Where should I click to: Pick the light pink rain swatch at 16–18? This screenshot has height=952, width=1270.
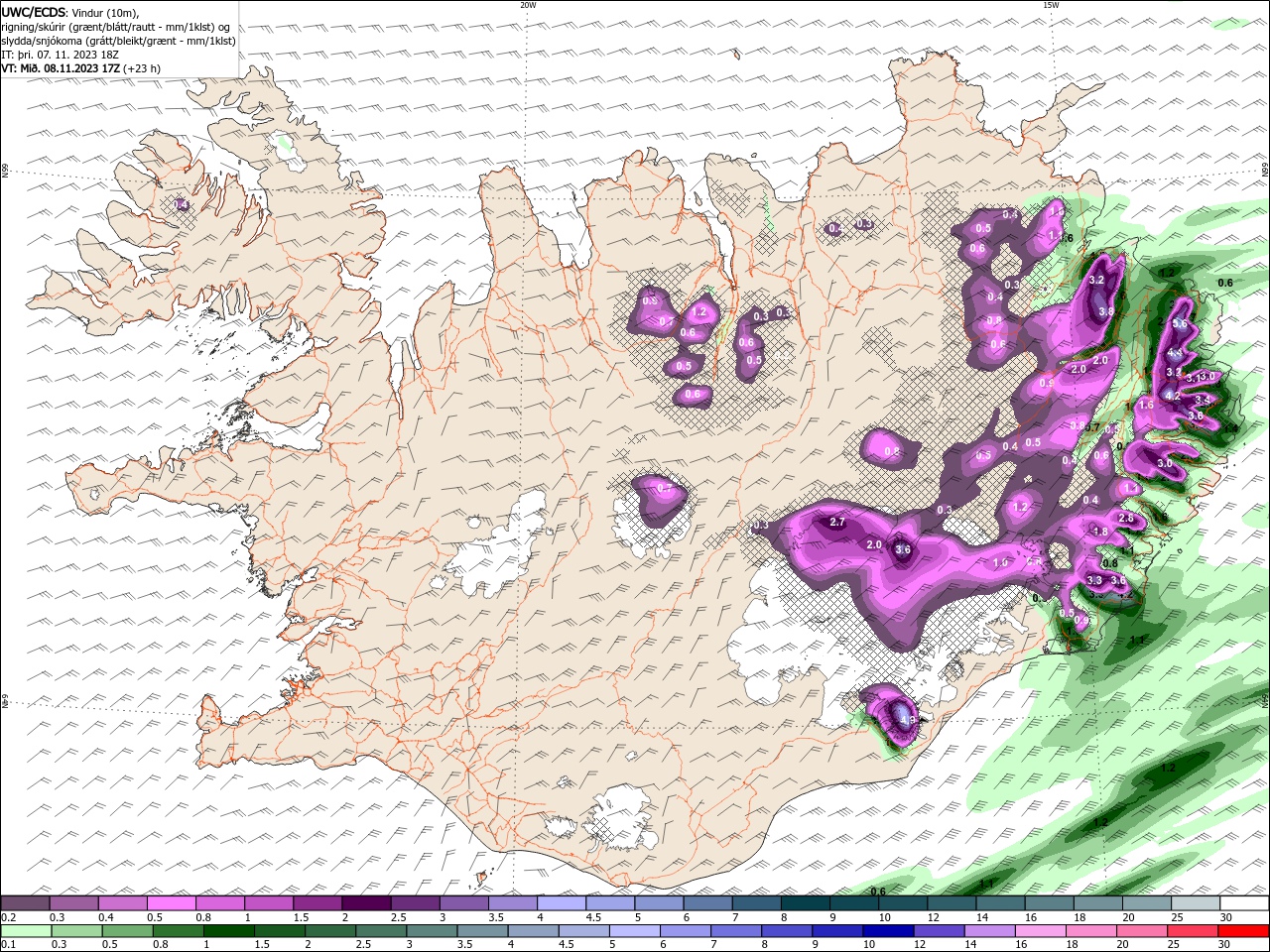pos(1039,931)
